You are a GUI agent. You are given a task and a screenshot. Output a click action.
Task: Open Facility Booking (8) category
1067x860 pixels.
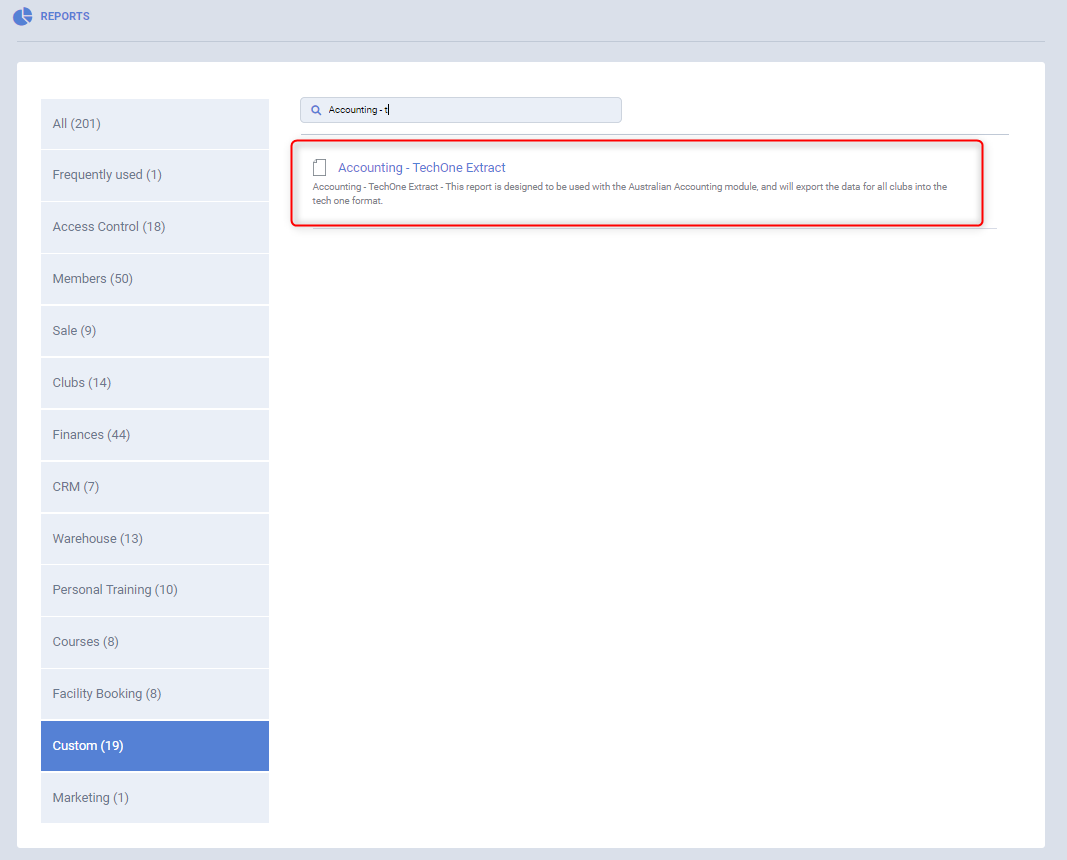tap(154, 694)
